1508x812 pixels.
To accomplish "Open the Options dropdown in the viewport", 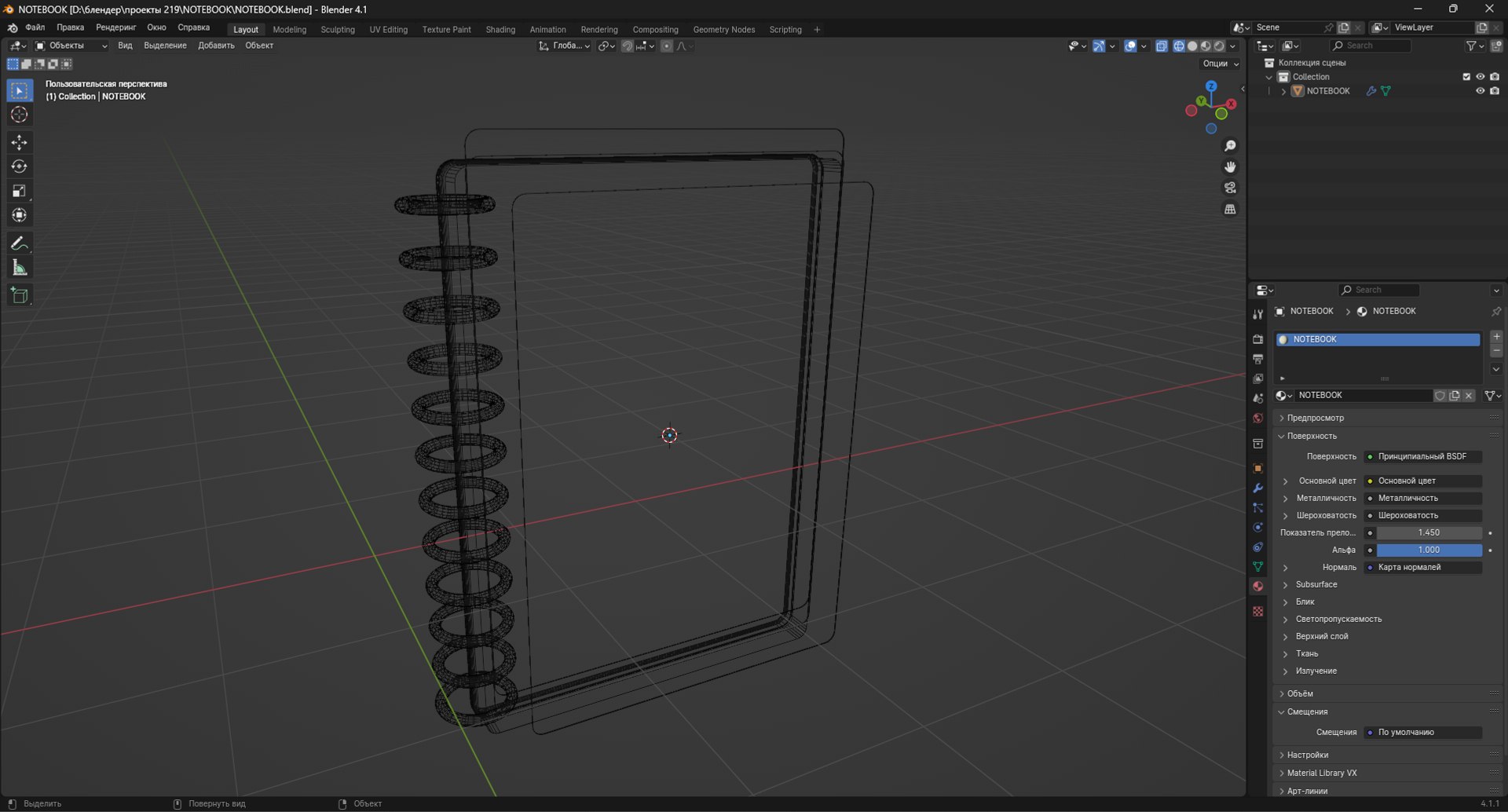I will pyautogui.click(x=1220, y=64).
